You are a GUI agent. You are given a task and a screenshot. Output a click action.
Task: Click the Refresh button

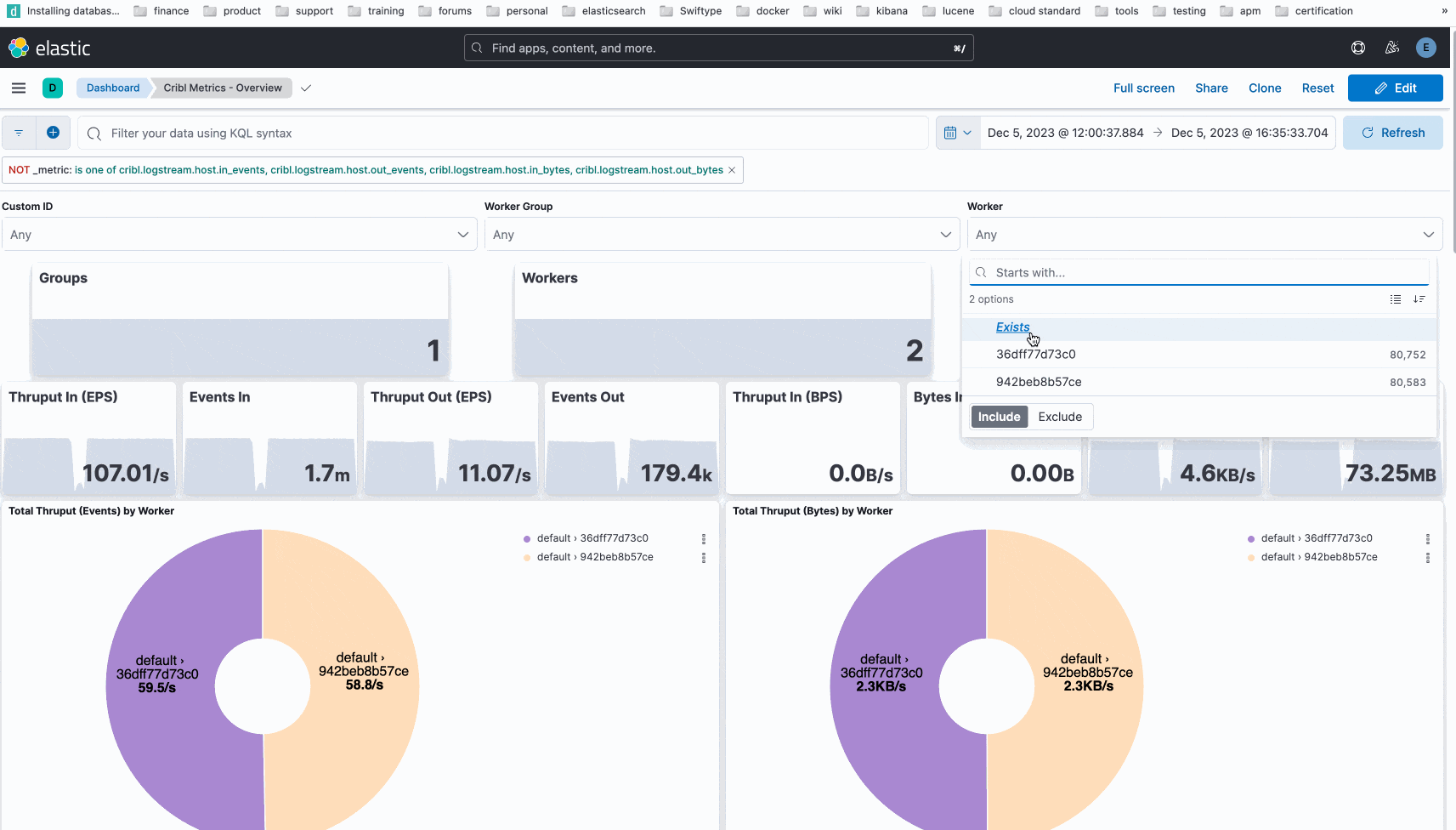pyautogui.click(x=1392, y=133)
